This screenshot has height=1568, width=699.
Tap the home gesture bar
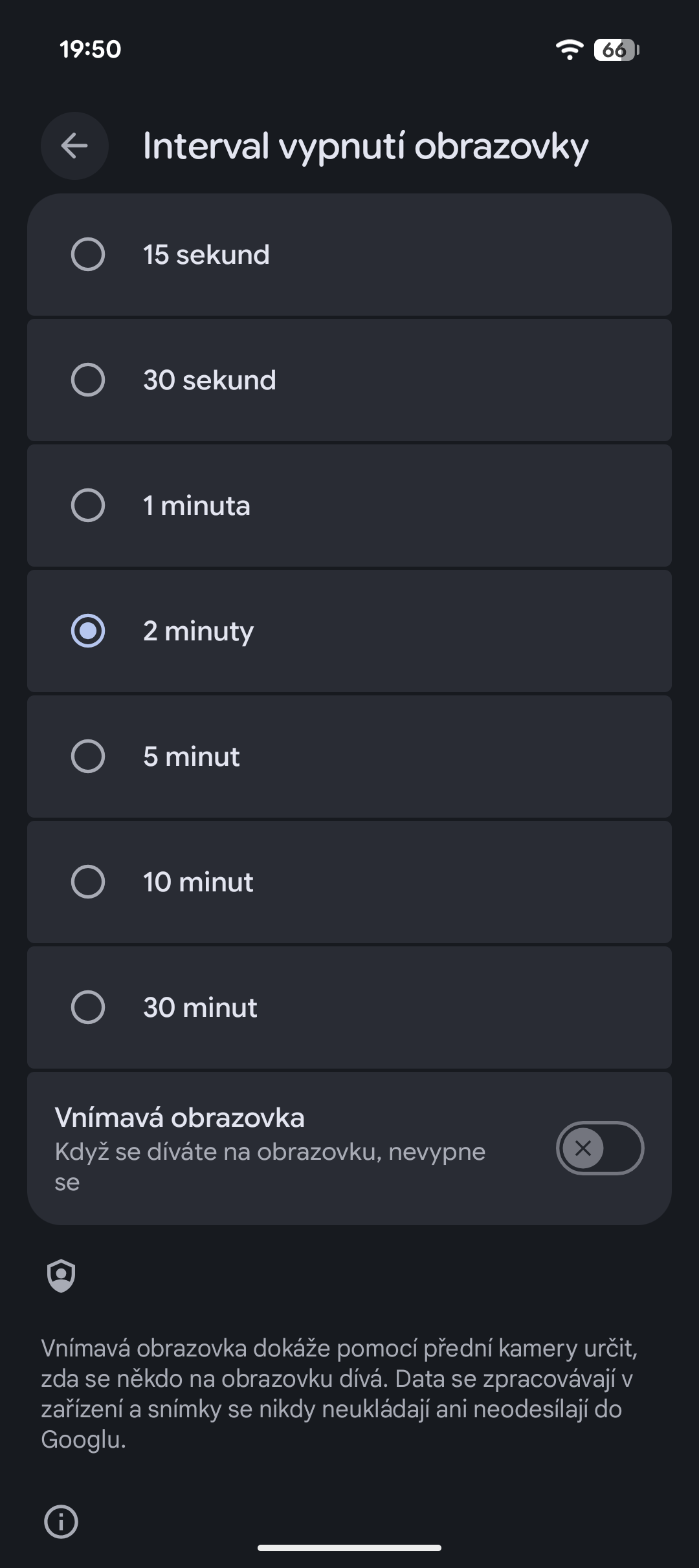pos(349,1548)
